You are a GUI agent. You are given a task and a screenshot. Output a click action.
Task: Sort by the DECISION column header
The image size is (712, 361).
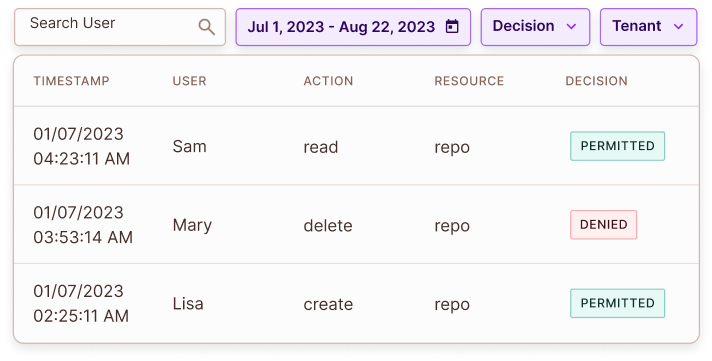pos(596,81)
